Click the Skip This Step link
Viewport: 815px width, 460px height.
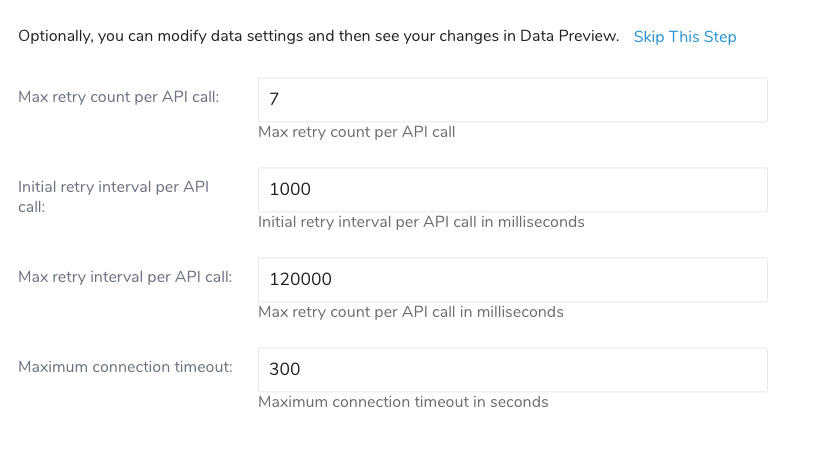click(685, 37)
